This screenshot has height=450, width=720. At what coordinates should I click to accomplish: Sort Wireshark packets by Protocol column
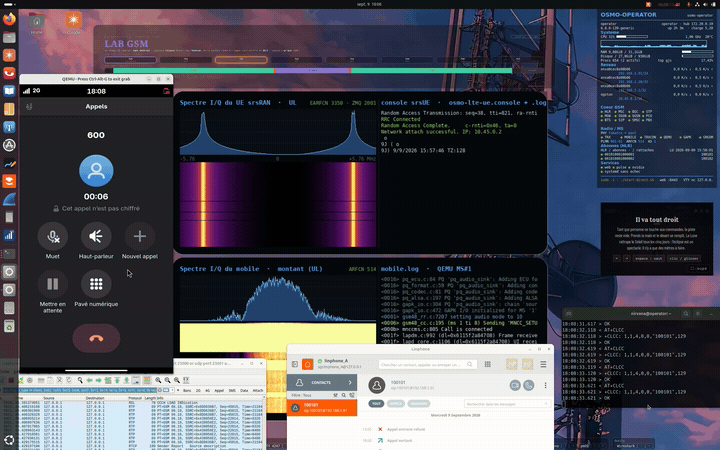135,398
